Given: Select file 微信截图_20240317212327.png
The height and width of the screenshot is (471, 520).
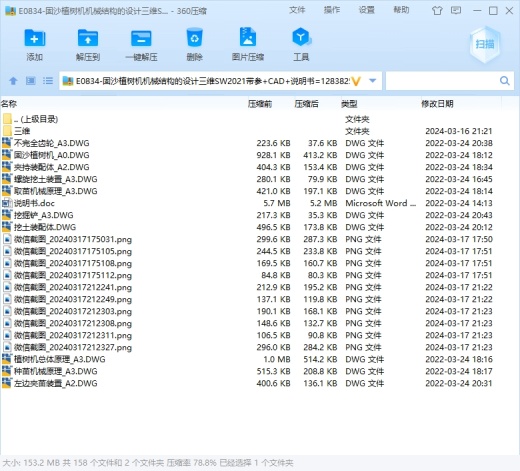Looking at the screenshot, I should 73,347.
